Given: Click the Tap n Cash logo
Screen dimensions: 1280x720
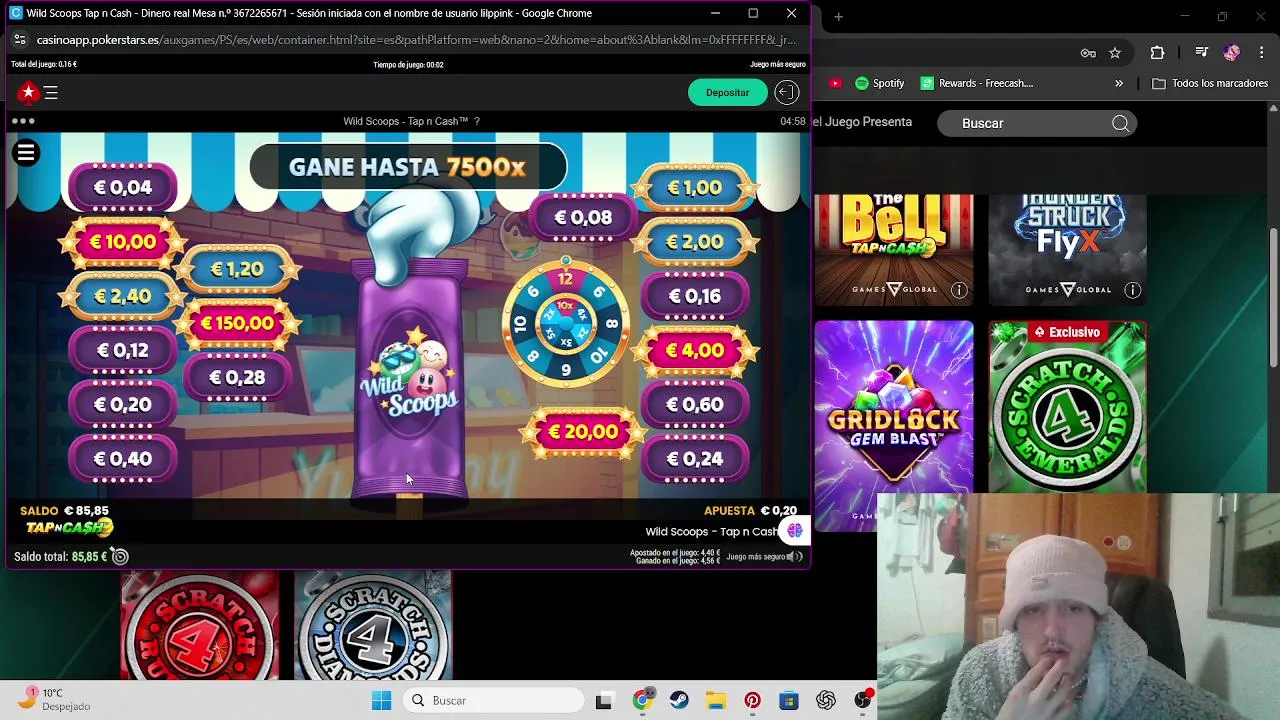Looking at the screenshot, I should [68, 528].
